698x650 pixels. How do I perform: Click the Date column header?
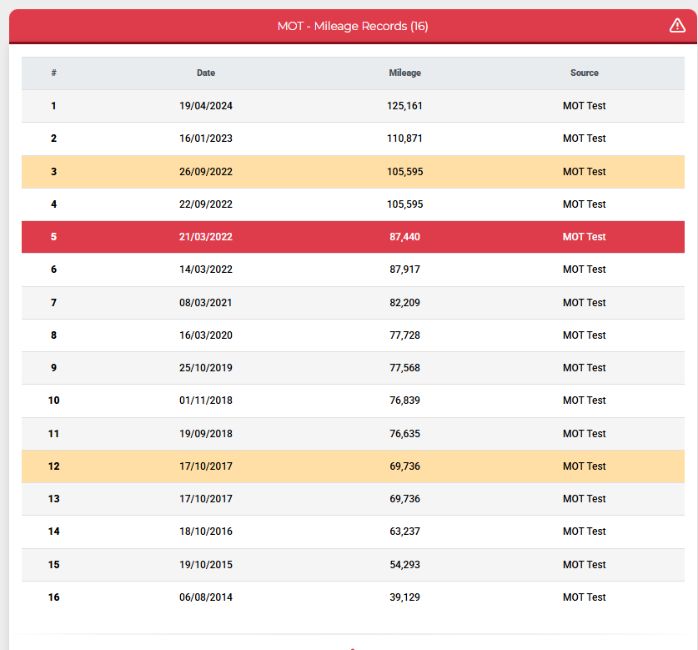tap(206, 73)
